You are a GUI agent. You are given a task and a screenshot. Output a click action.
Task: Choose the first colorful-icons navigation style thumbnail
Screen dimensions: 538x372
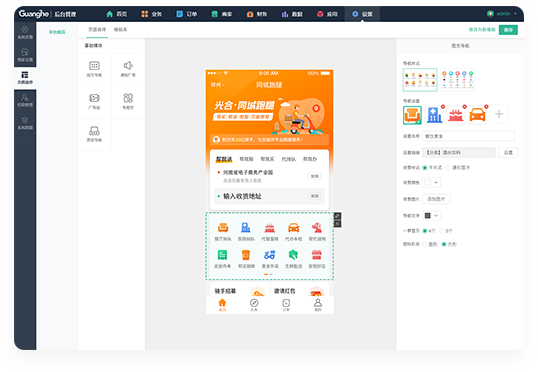420,80
